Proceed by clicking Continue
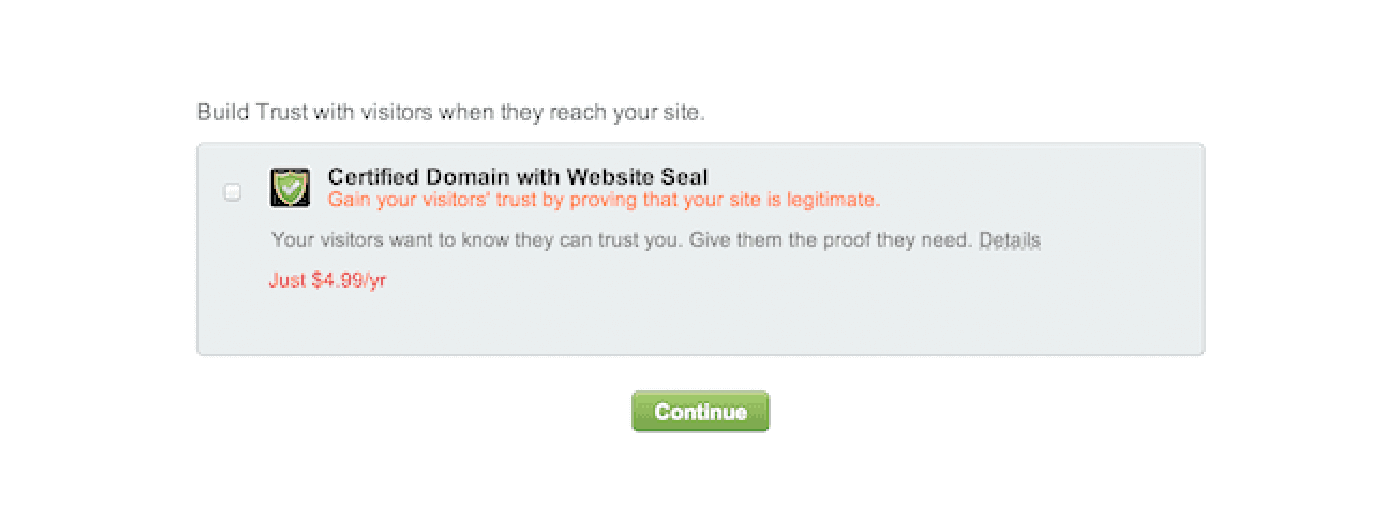 click(700, 412)
